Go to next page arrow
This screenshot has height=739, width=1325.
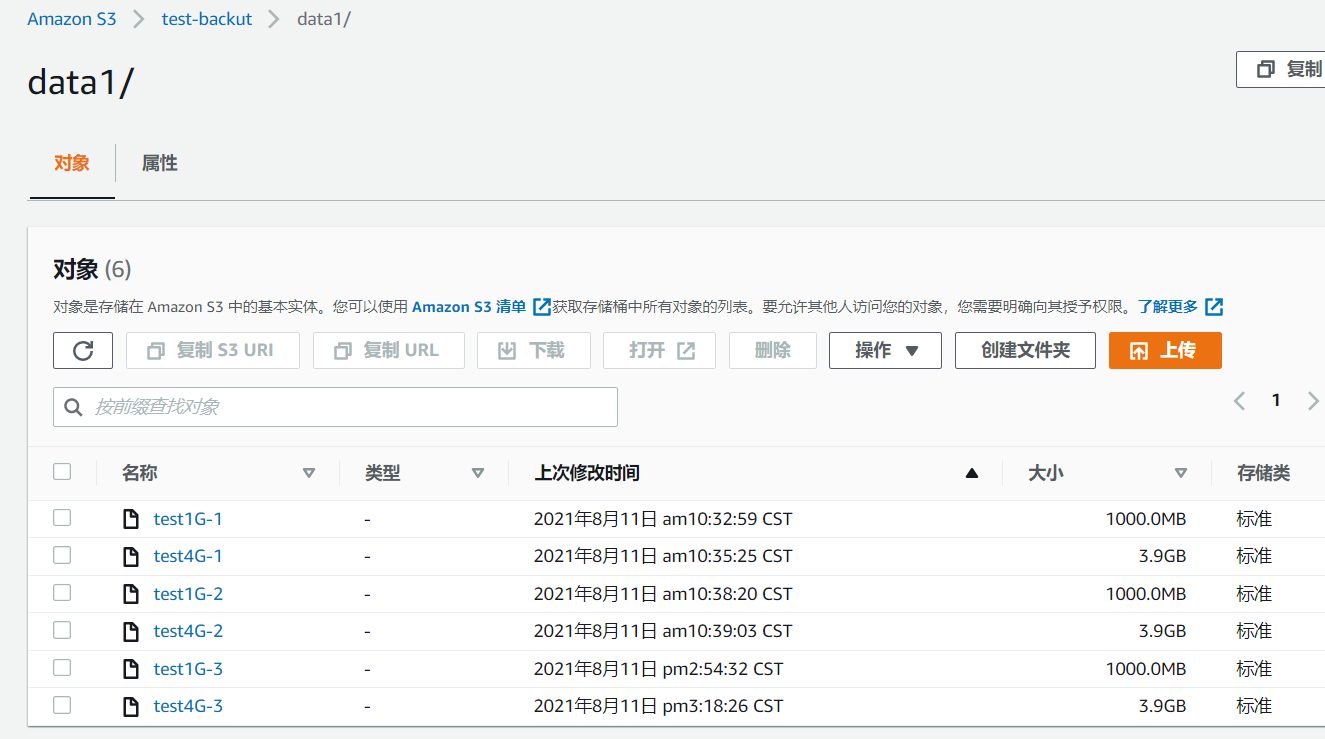point(1313,401)
